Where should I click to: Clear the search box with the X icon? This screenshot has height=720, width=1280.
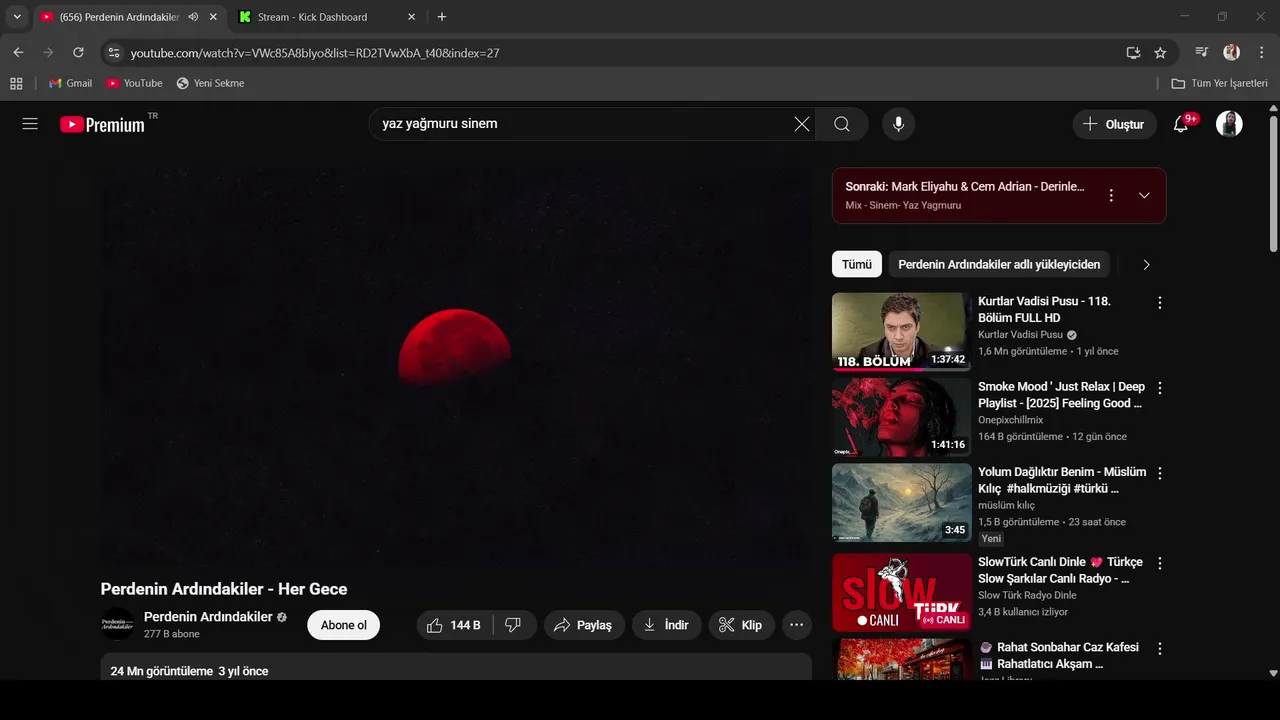click(x=802, y=124)
